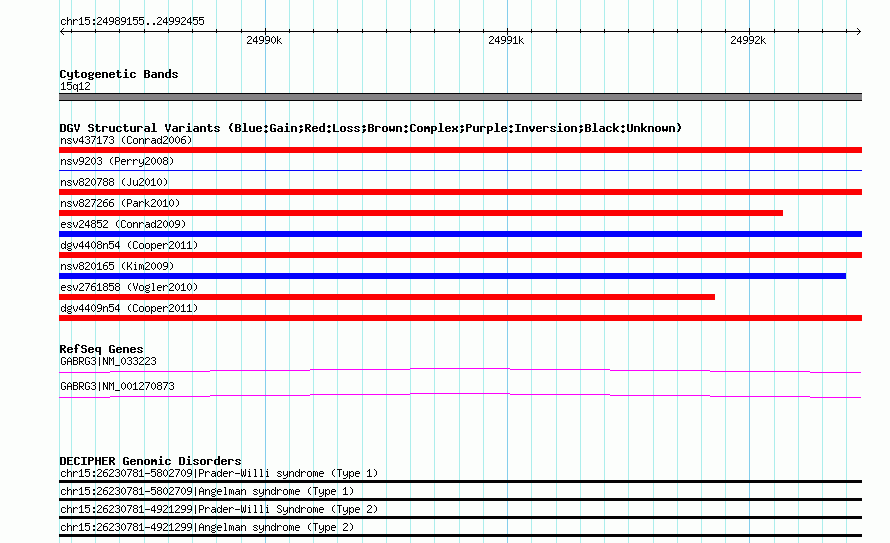Open nsv827266 (Park2010) variant label

120,203
